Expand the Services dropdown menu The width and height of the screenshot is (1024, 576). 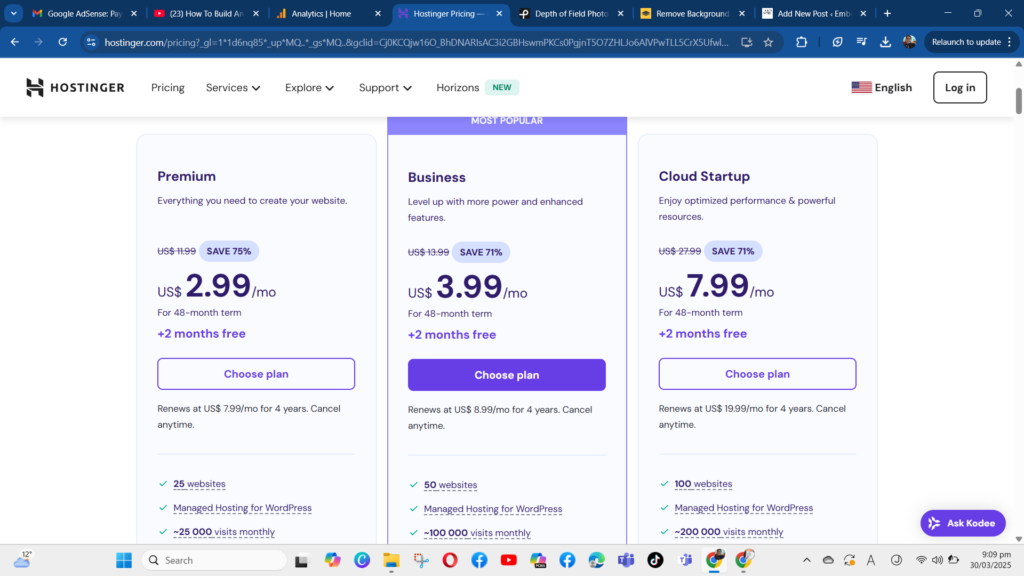coord(233,88)
